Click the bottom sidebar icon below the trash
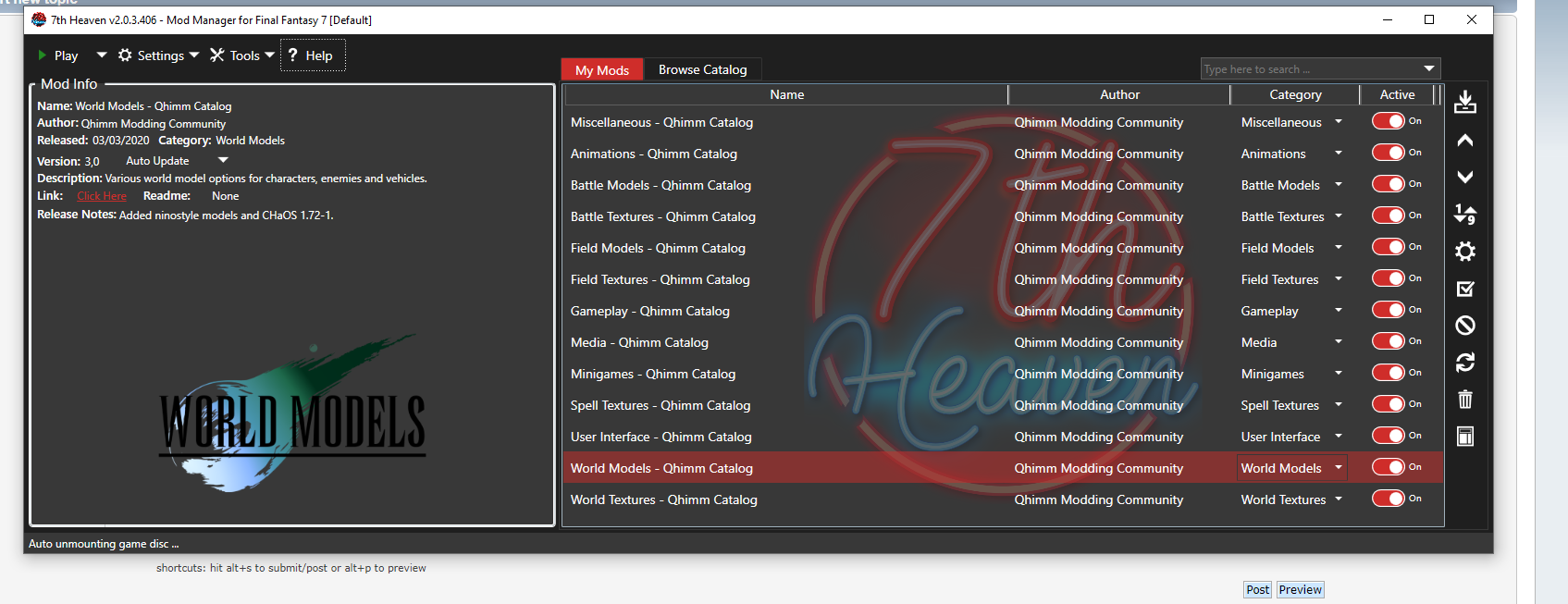Image resolution: width=1568 pixels, height=604 pixels. pyautogui.click(x=1465, y=437)
